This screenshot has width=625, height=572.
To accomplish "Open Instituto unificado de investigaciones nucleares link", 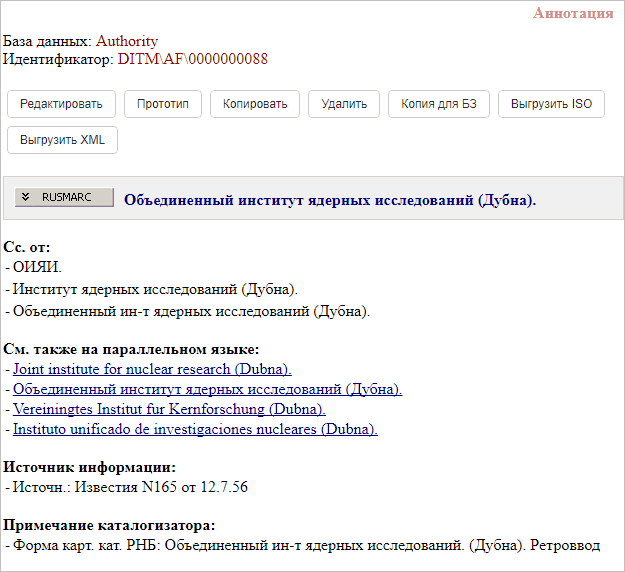I will [x=195, y=429].
